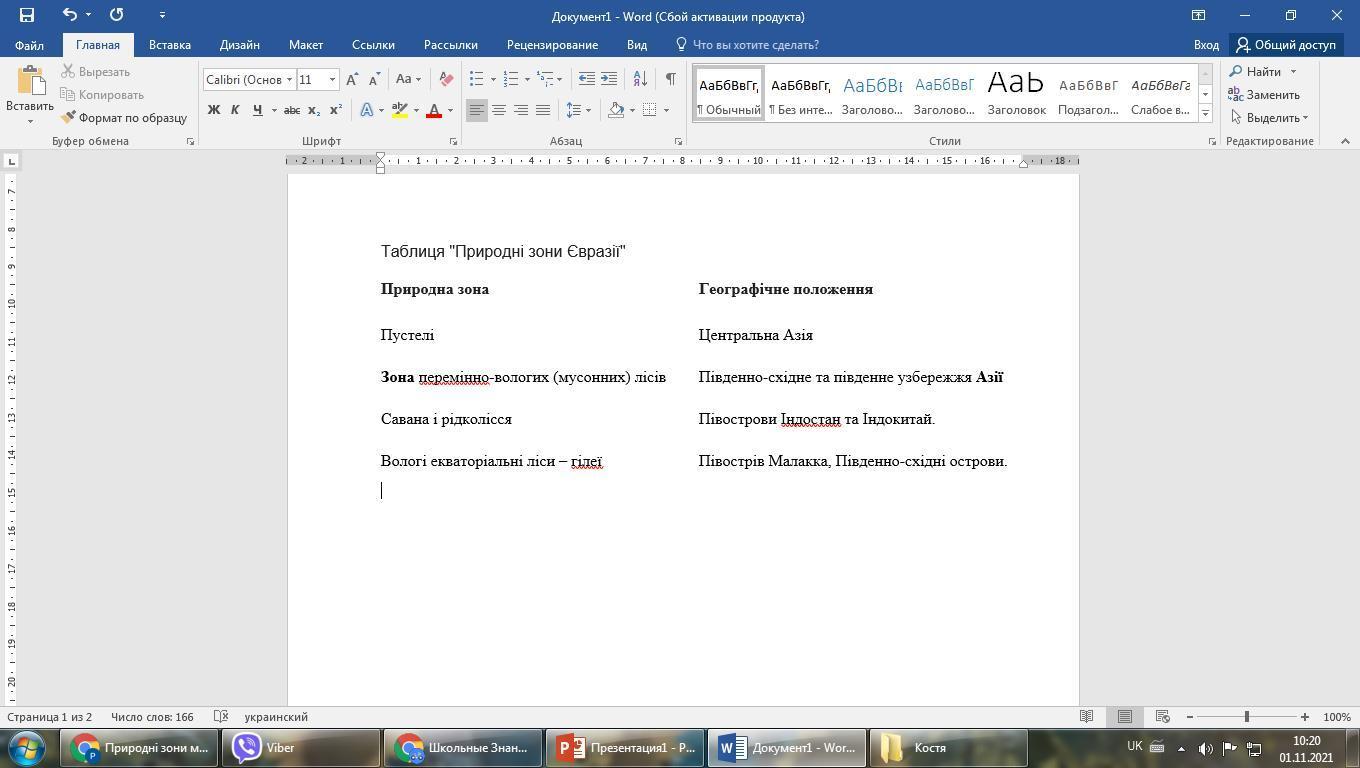
Task: Click the Sort paragraphs icon
Action: [x=640, y=79]
